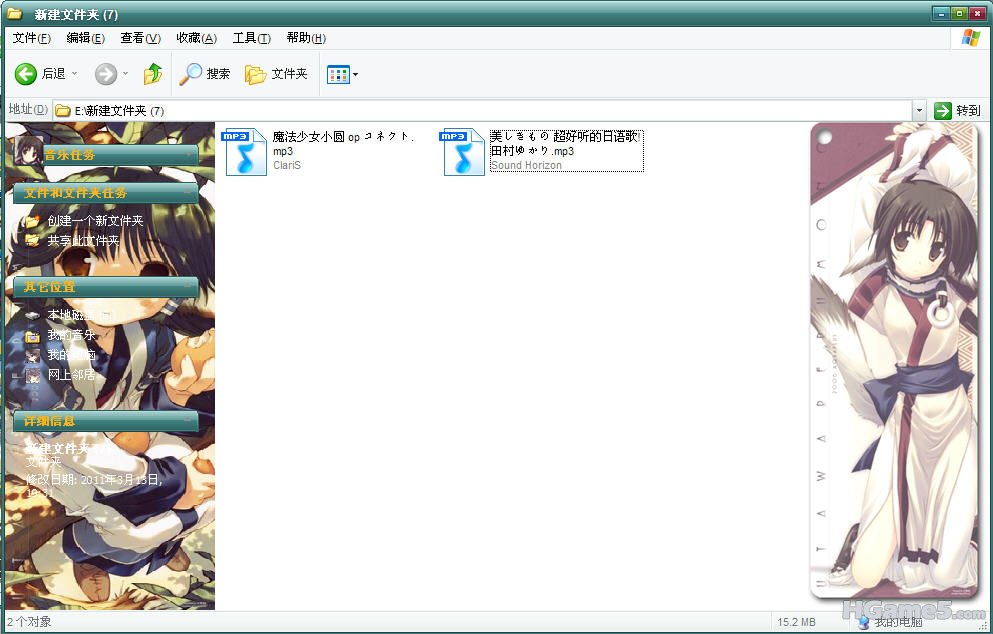Click the green Back arrow button
This screenshot has height=634, width=993.
26,74
